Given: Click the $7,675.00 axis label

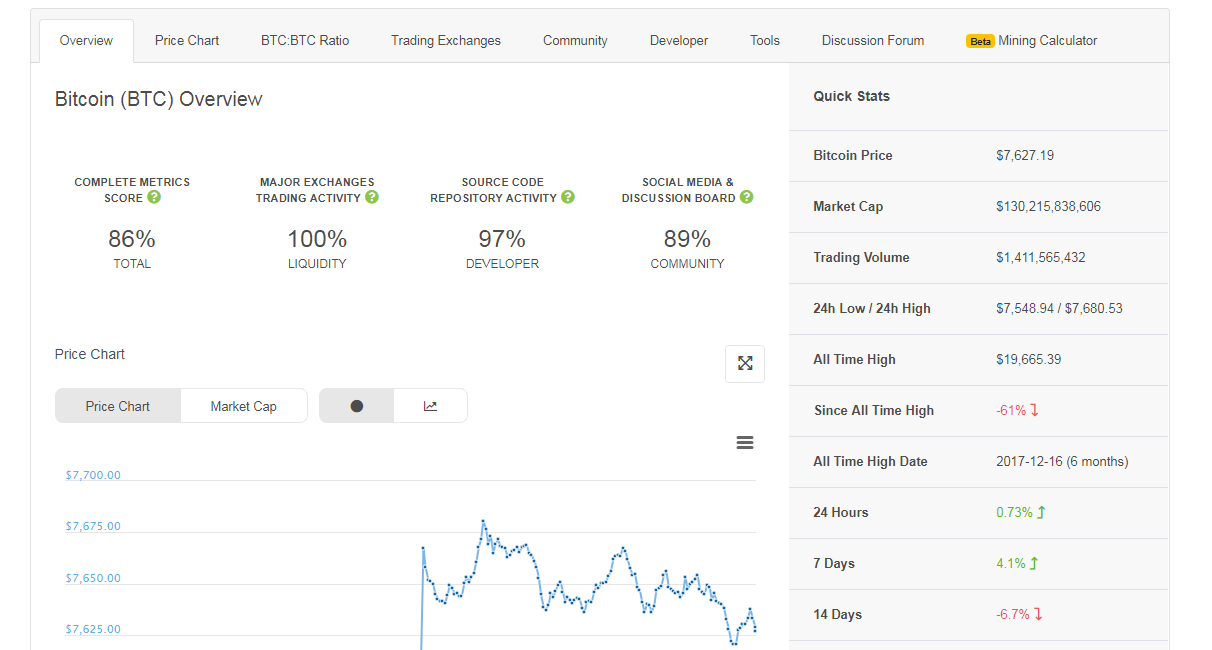Looking at the screenshot, I should click(x=93, y=526).
